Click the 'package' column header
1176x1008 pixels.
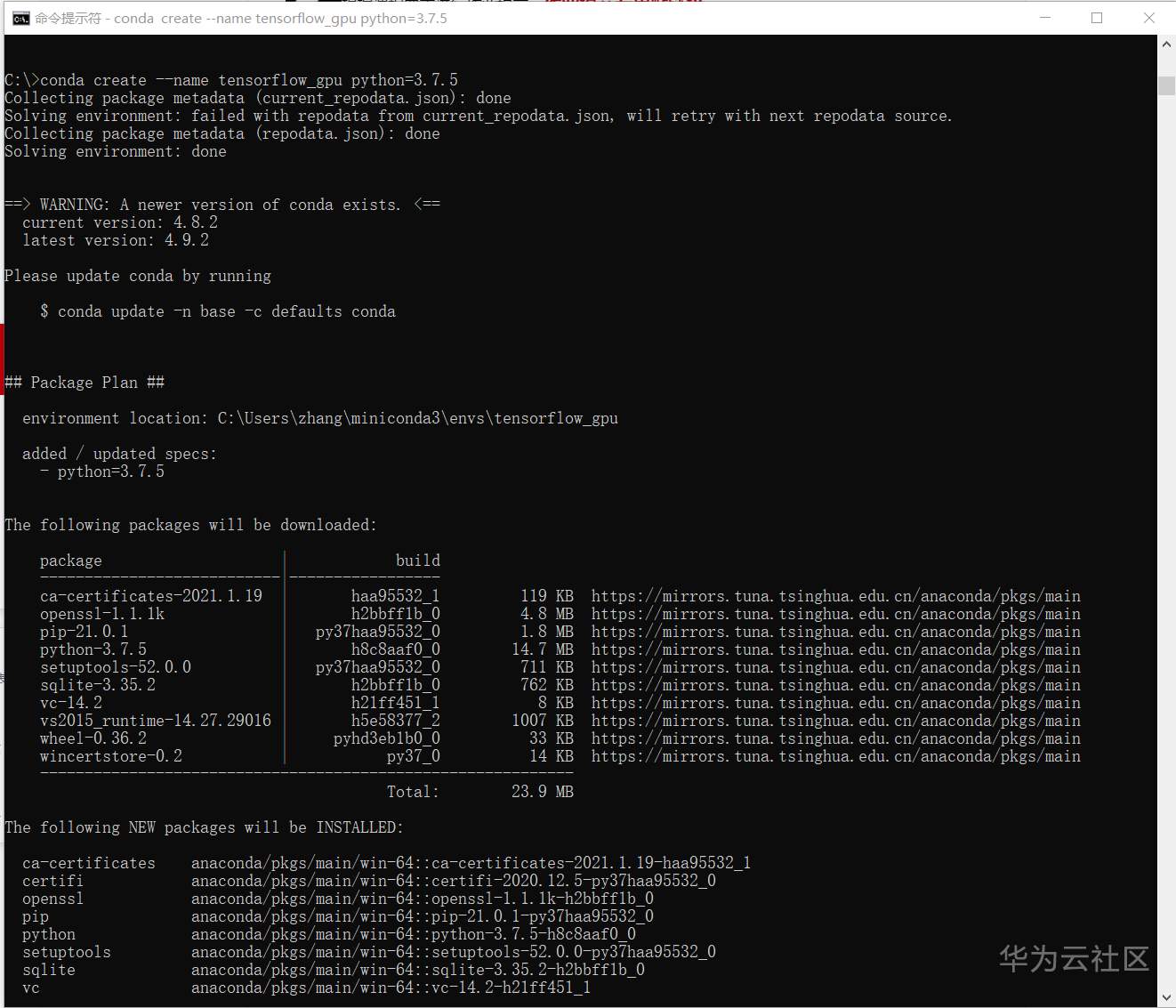coord(71,560)
